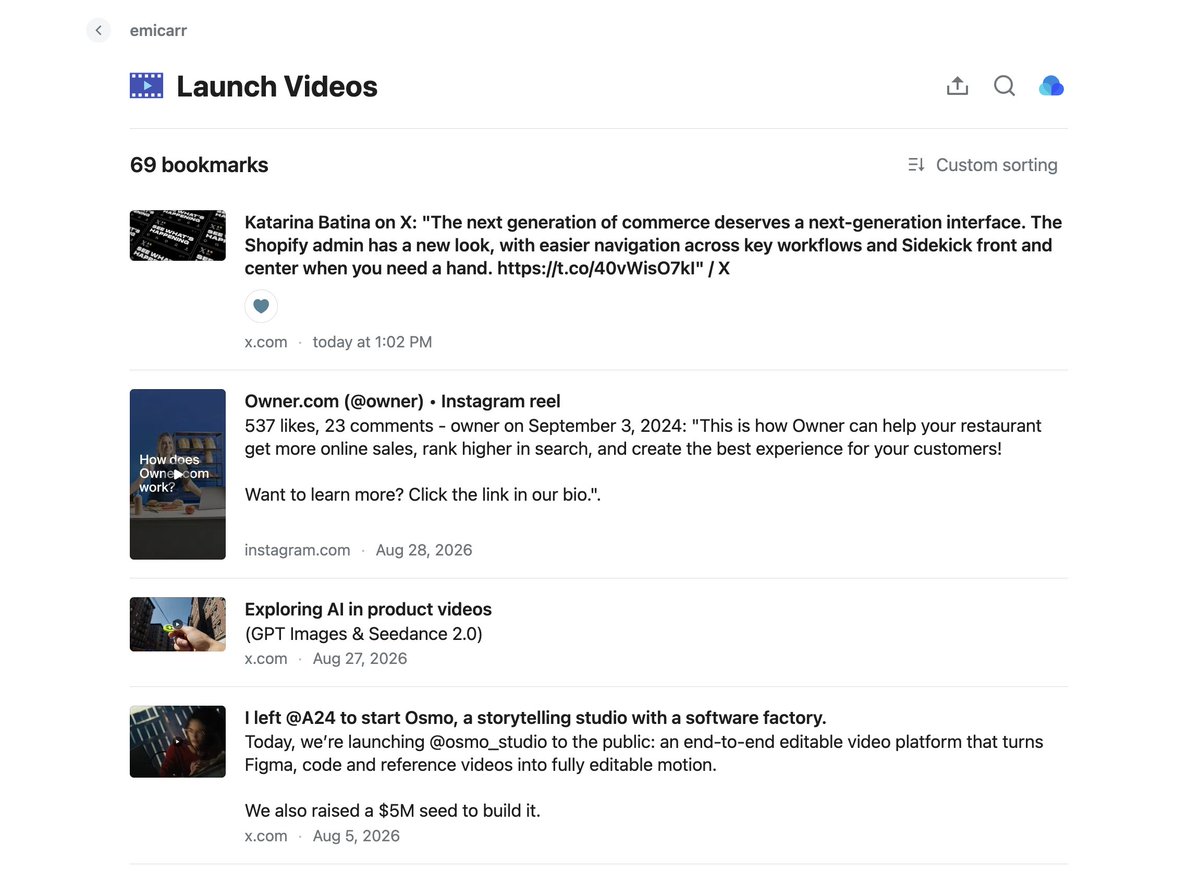
Task: Click the 'Aug 27, 2026' date
Action: tap(360, 658)
